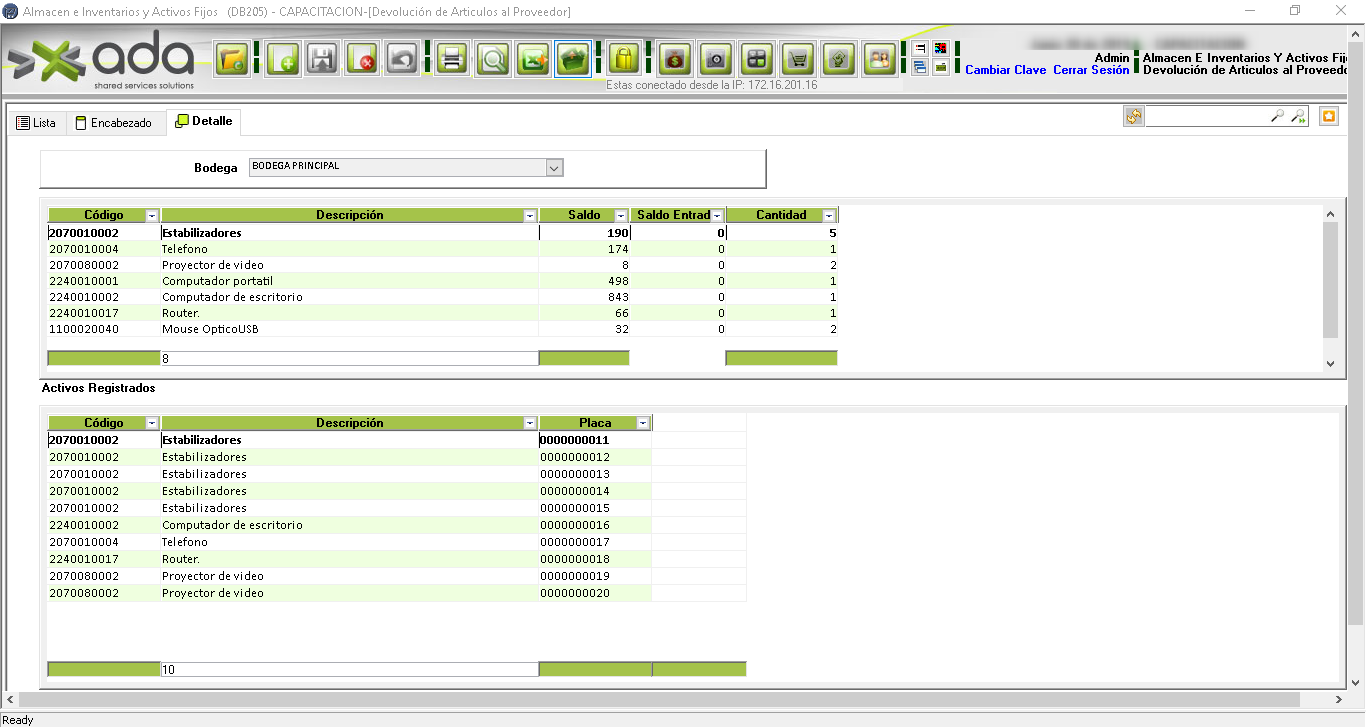Image resolution: width=1366 pixels, height=728 pixels.
Task: Open the Saldo column filter dropdown
Action: point(621,216)
